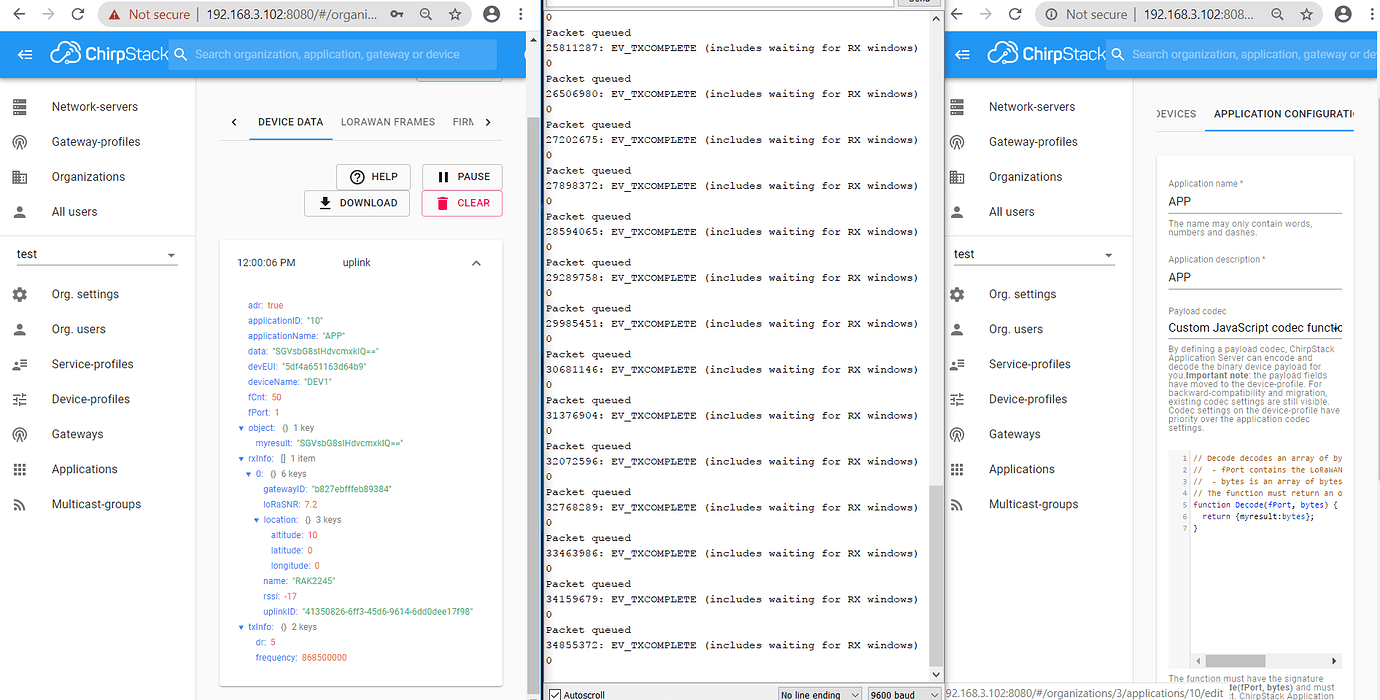This screenshot has width=1380, height=700.
Task: Open the Service-profiles icon in left sidebar
Action: [x=20, y=364]
